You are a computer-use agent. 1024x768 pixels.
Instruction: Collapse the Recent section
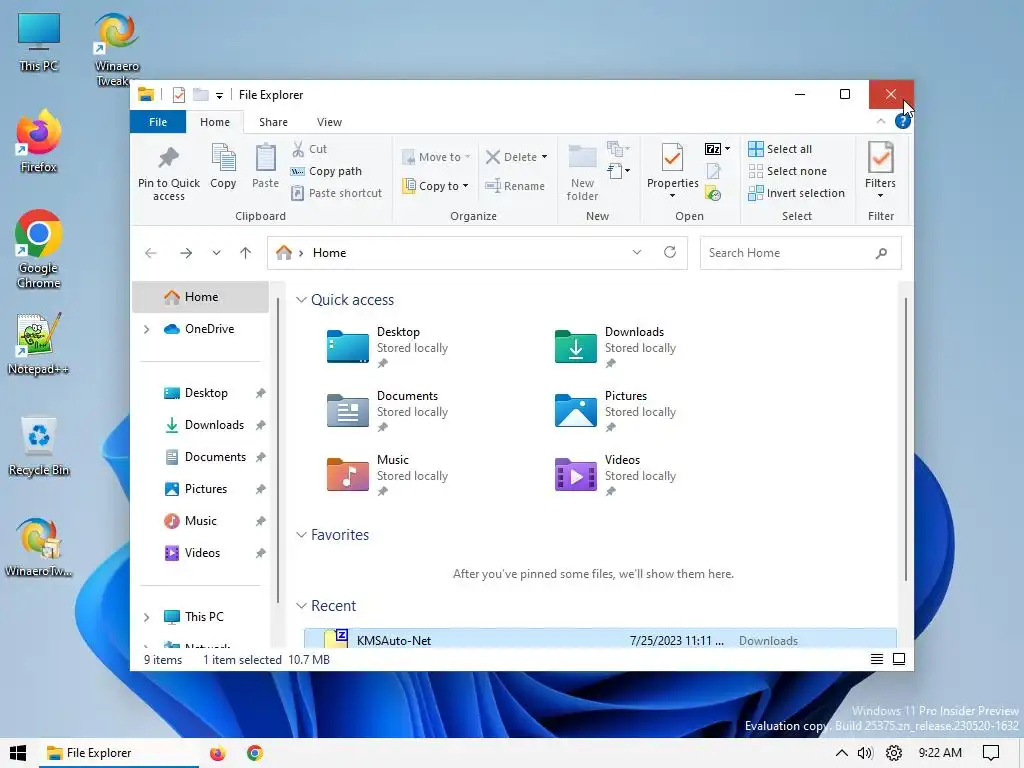[x=301, y=606]
